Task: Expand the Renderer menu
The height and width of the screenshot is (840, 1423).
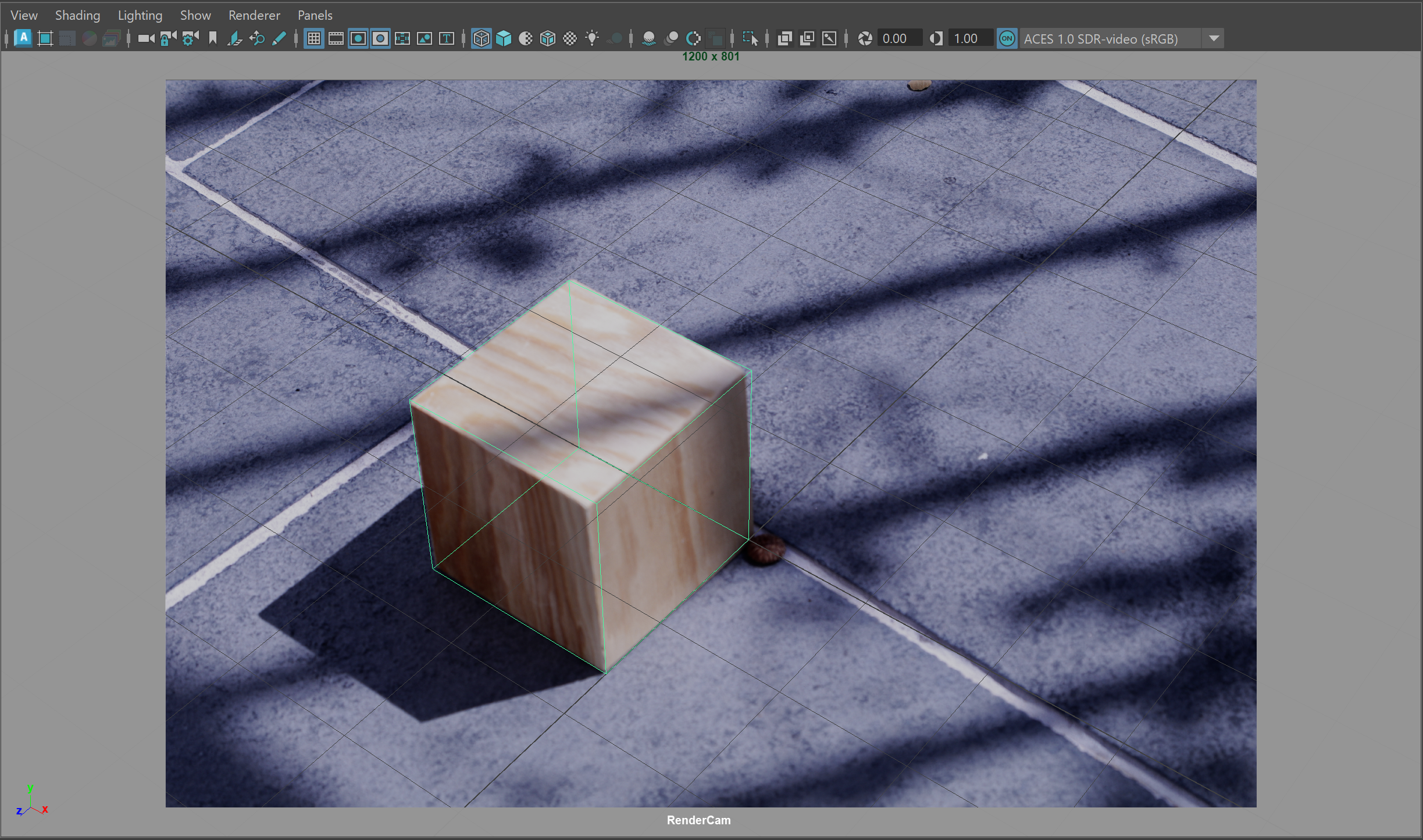Action: point(254,15)
